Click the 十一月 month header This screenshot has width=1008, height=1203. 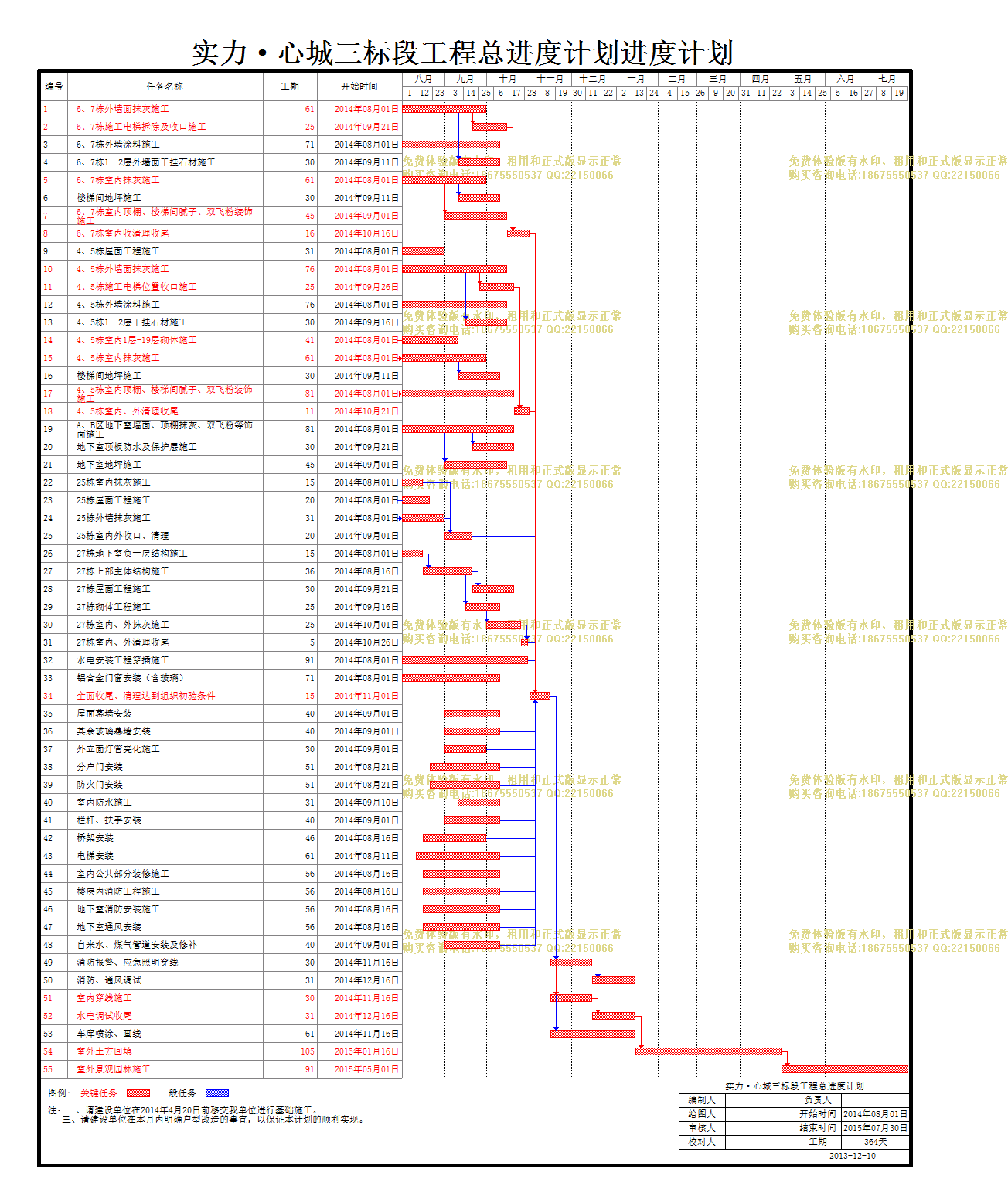click(550, 79)
